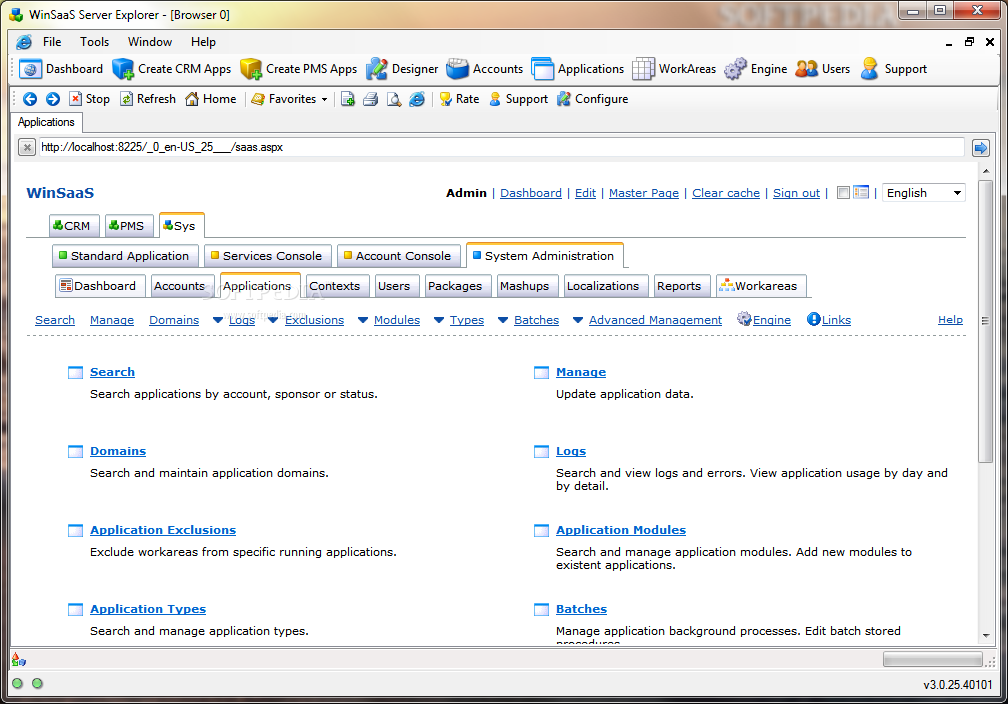Switch to the PMS tab
This screenshot has height=704, width=1008.
point(129,226)
